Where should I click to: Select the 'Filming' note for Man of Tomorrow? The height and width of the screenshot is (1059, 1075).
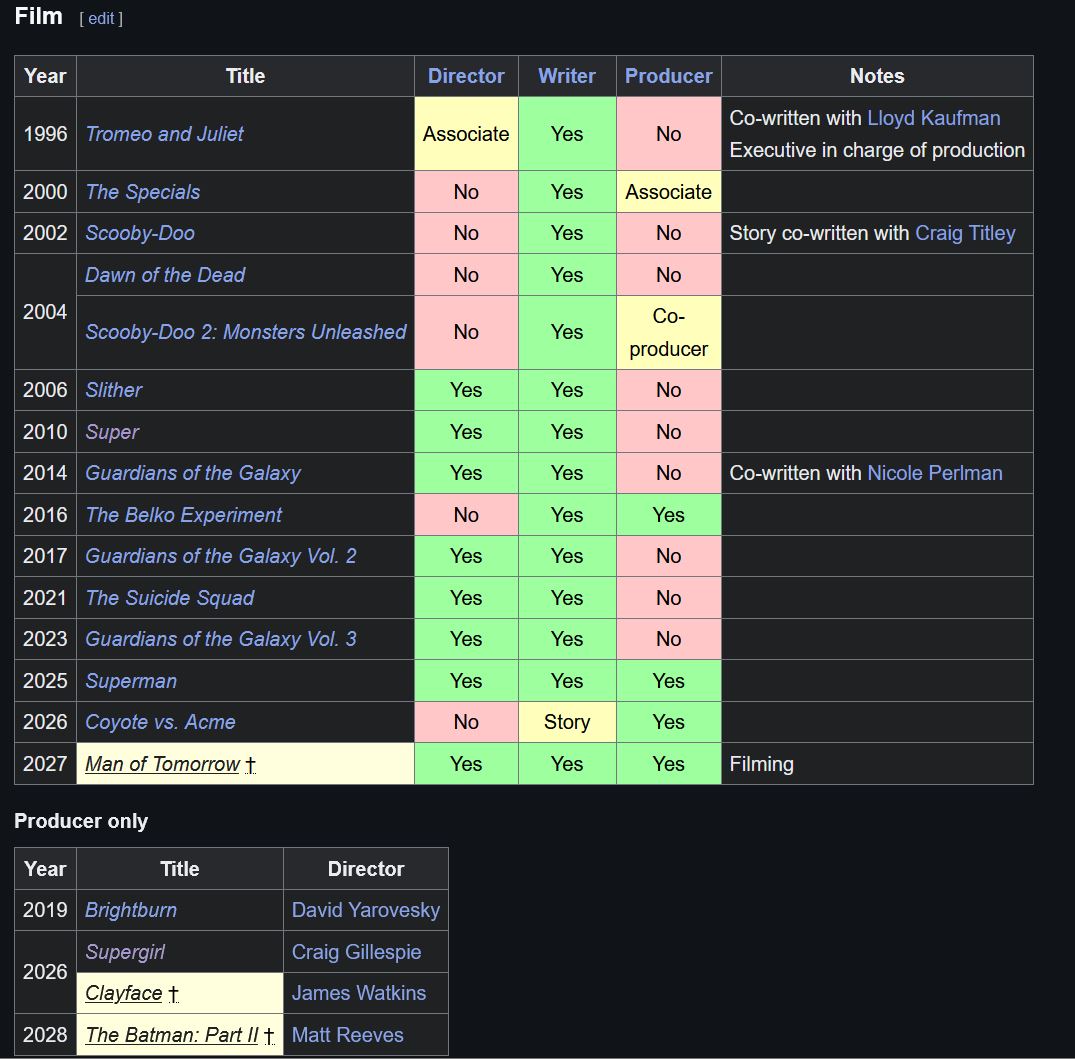[x=761, y=764]
